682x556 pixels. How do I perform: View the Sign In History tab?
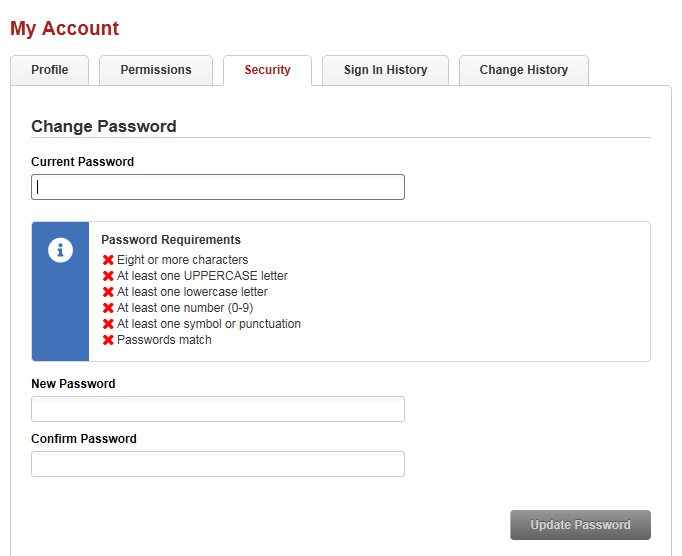coord(385,70)
